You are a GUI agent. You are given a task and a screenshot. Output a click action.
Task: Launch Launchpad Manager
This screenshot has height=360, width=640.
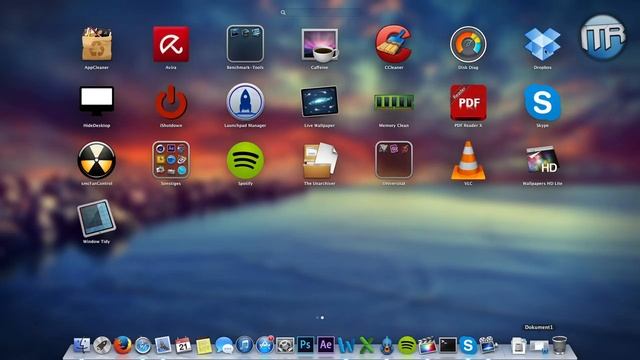pyautogui.click(x=245, y=102)
